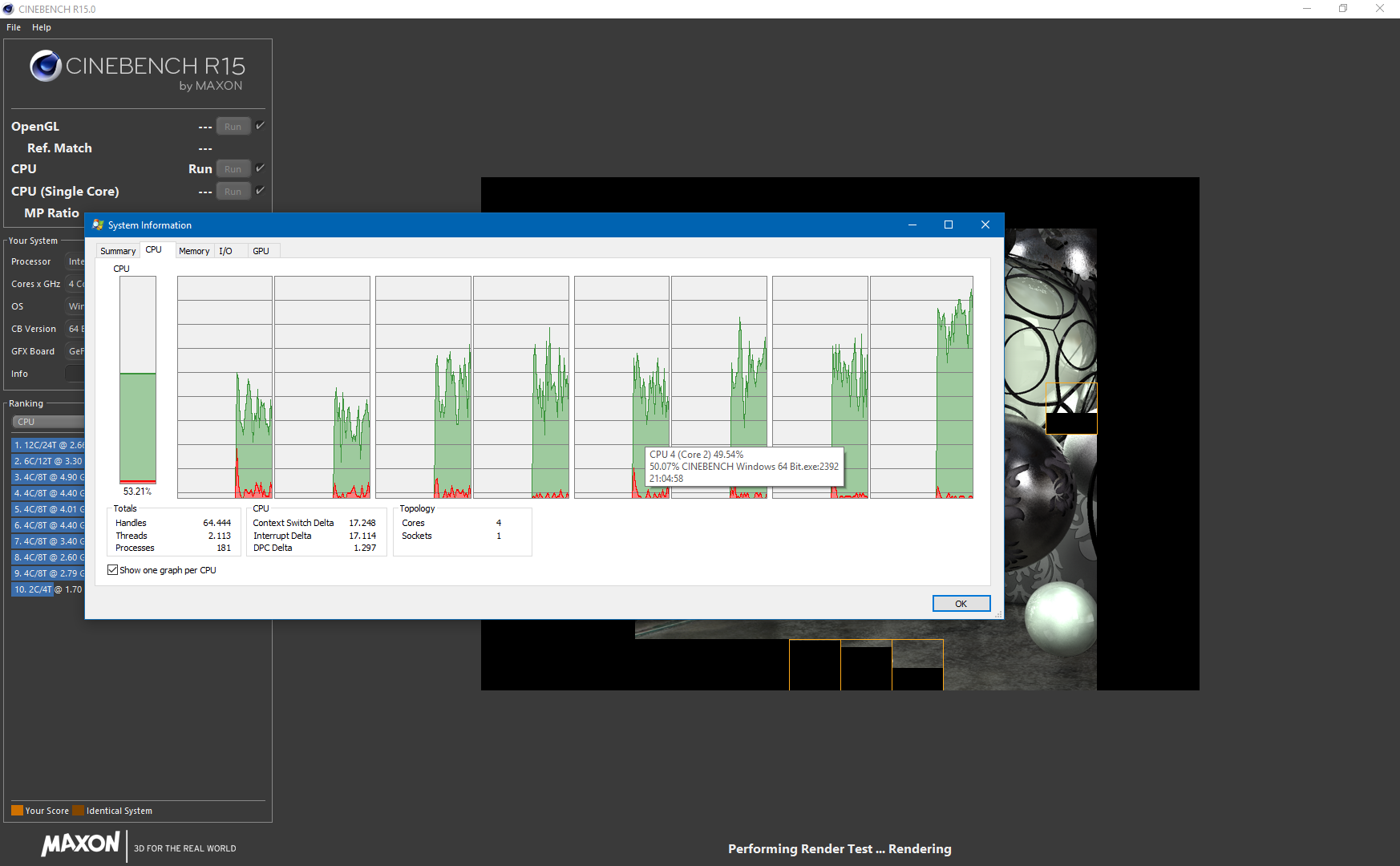Close the System Information window
The width and height of the screenshot is (1400, 866).
point(985,225)
